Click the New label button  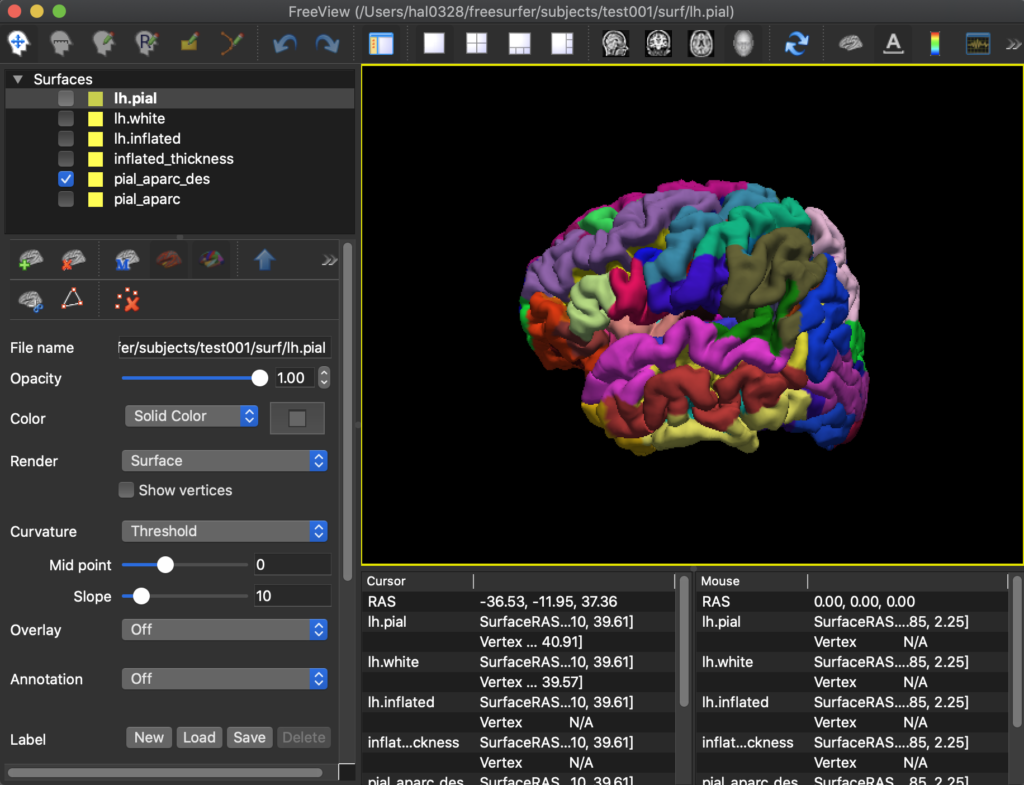click(149, 737)
